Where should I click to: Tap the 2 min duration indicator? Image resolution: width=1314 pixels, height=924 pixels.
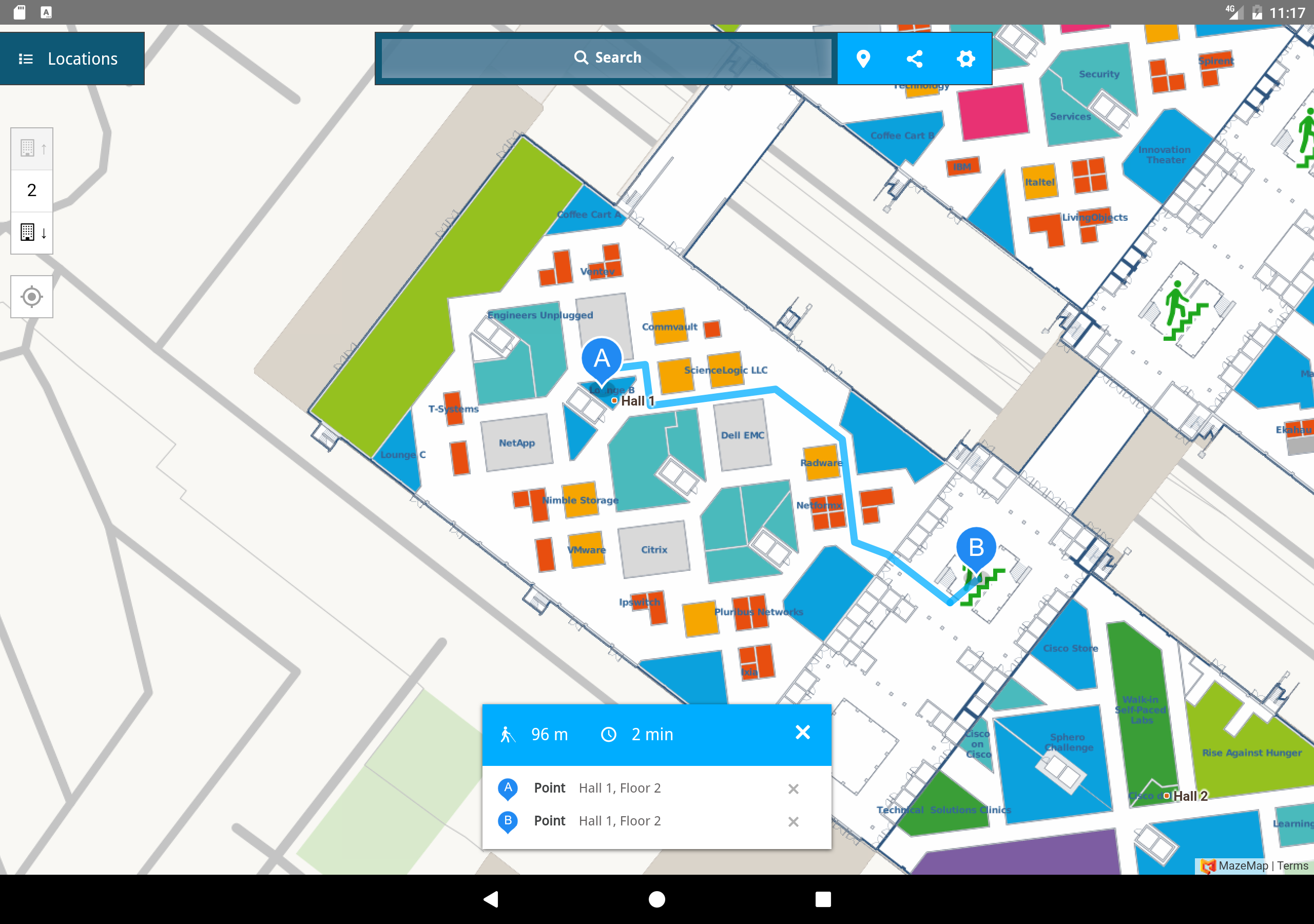[637, 735]
